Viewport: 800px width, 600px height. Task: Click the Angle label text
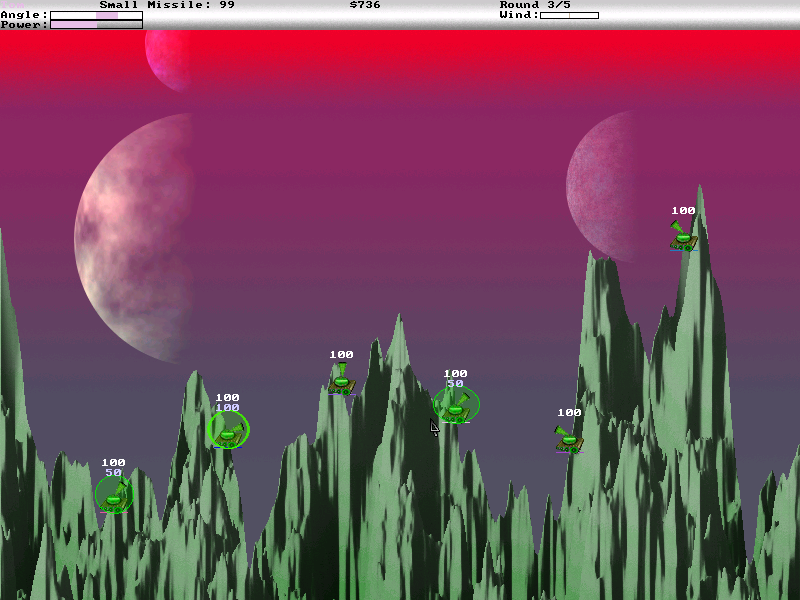coord(24,15)
